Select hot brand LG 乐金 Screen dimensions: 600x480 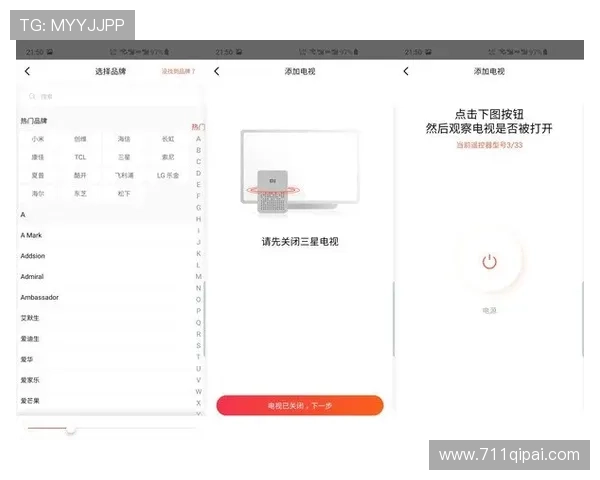(x=168, y=175)
